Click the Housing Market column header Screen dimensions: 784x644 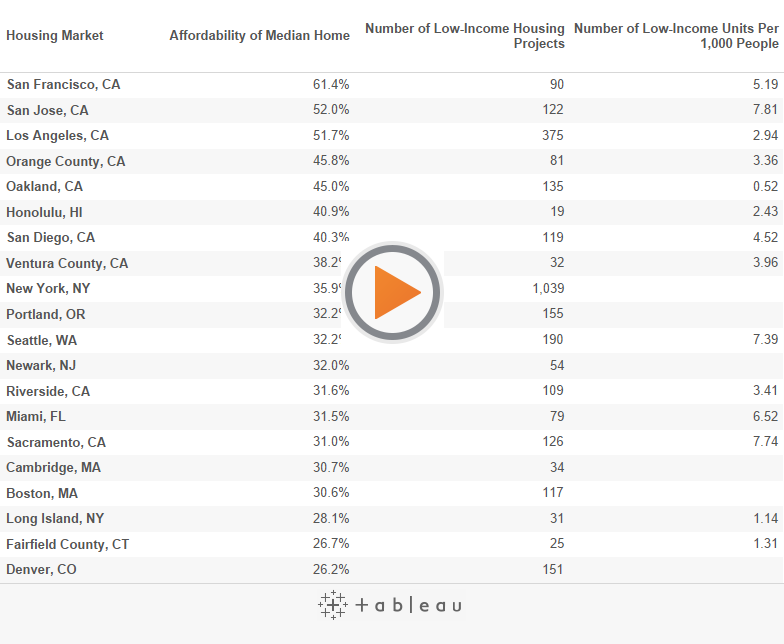[x=55, y=36]
